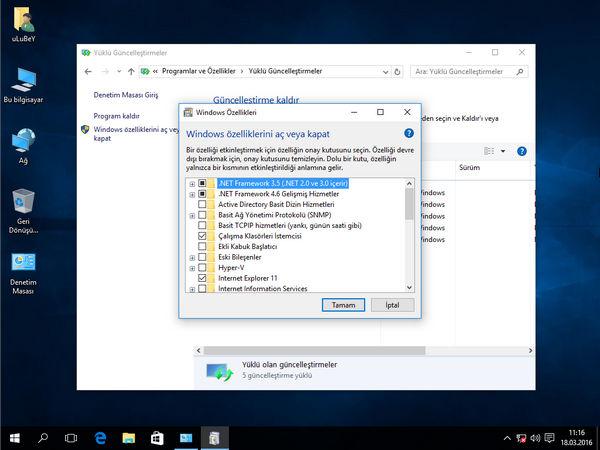
Task: Click Sürüm column header
Action: pyautogui.click(x=493, y=168)
